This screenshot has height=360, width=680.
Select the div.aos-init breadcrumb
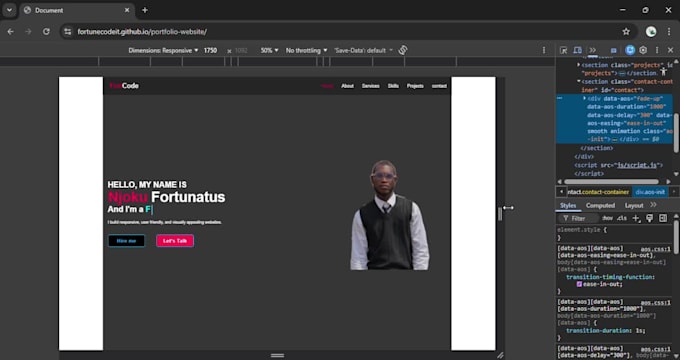coord(650,192)
